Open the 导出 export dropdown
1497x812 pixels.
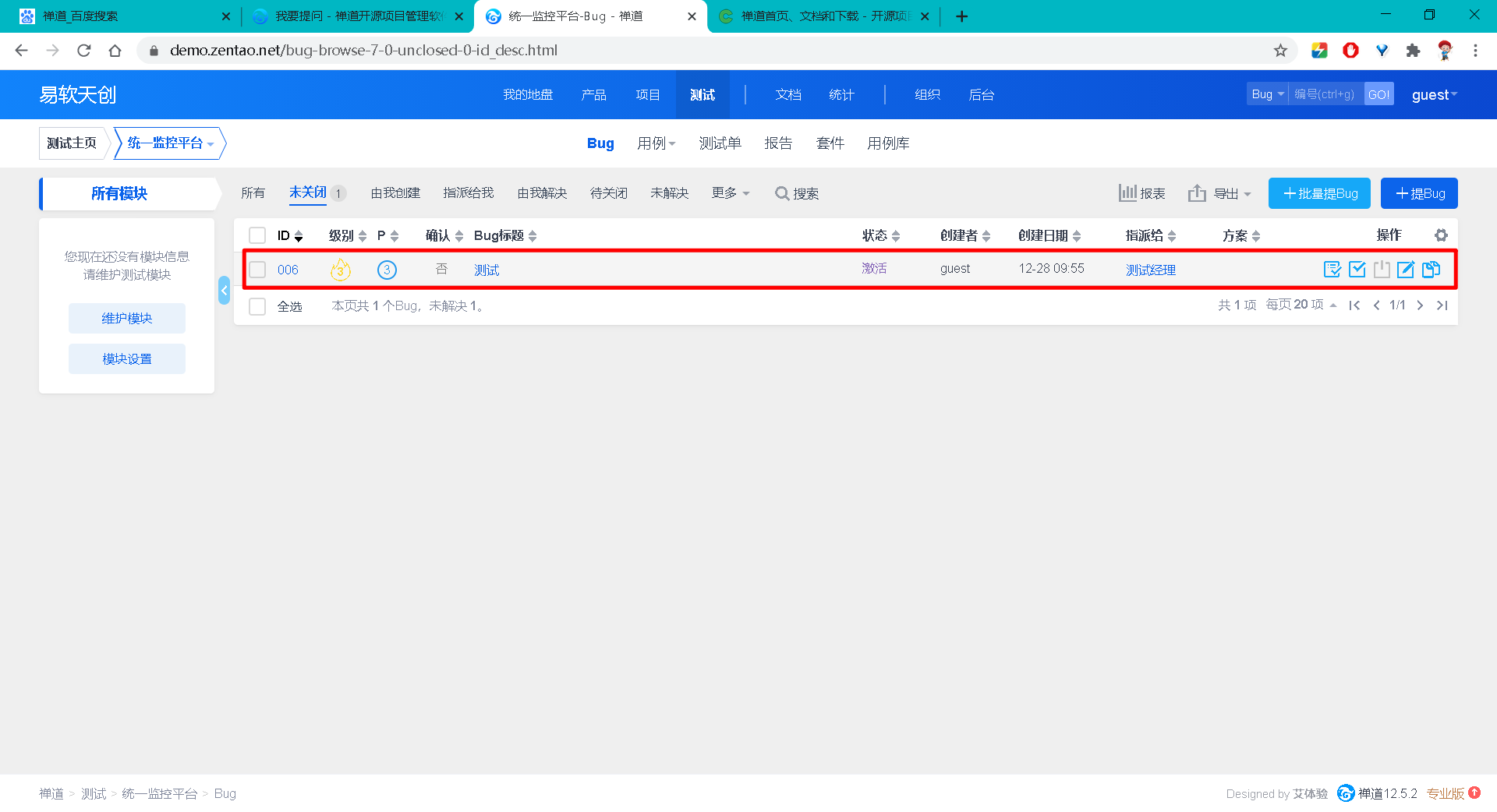pos(1219,193)
